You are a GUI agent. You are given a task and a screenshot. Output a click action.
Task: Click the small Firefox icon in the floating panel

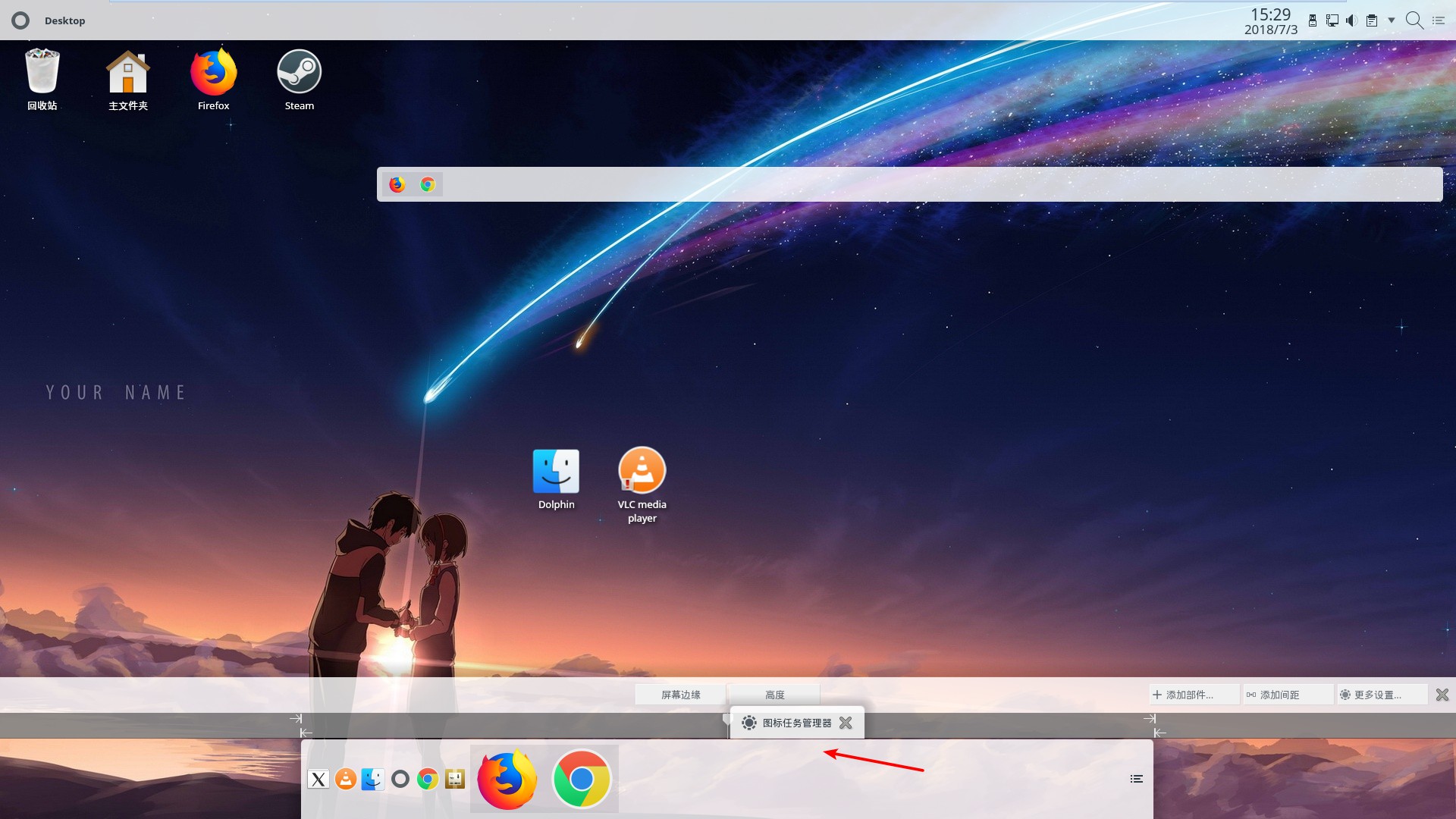[397, 184]
